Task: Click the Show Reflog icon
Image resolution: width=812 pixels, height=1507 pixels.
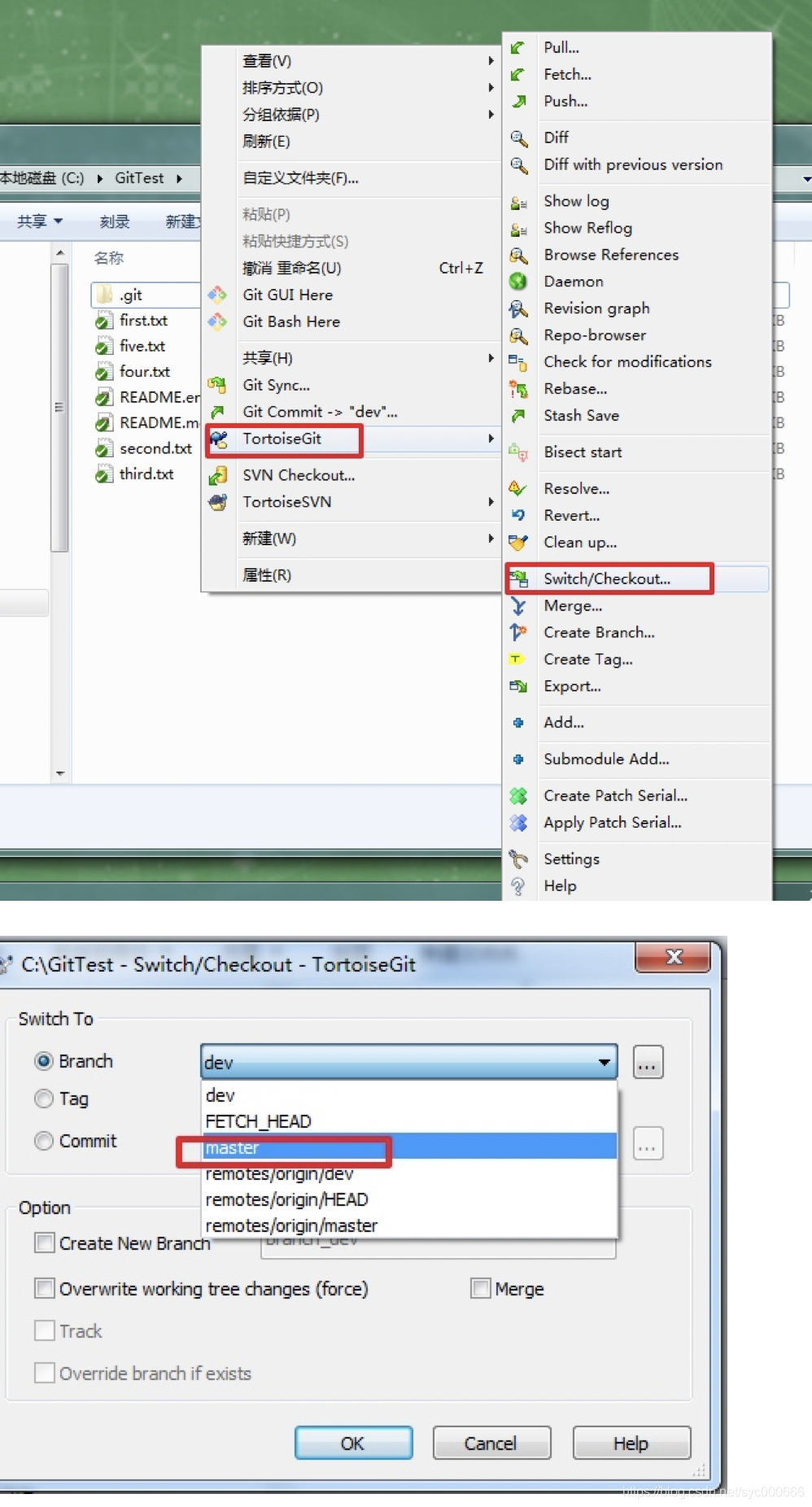Action: point(518,229)
